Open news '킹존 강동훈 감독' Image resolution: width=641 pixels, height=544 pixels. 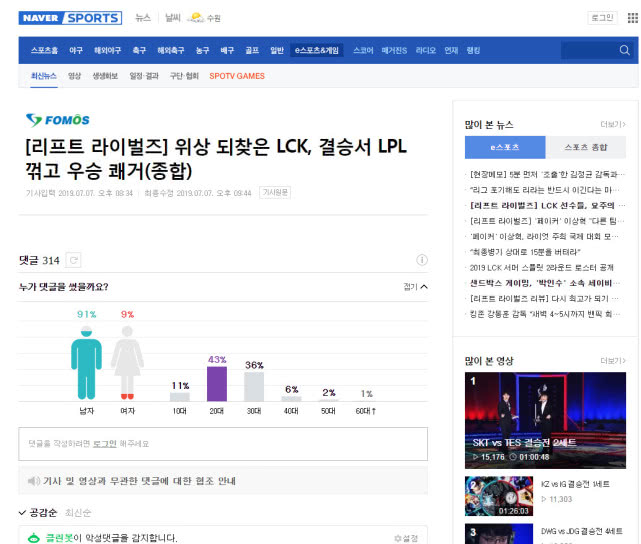pos(547,314)
